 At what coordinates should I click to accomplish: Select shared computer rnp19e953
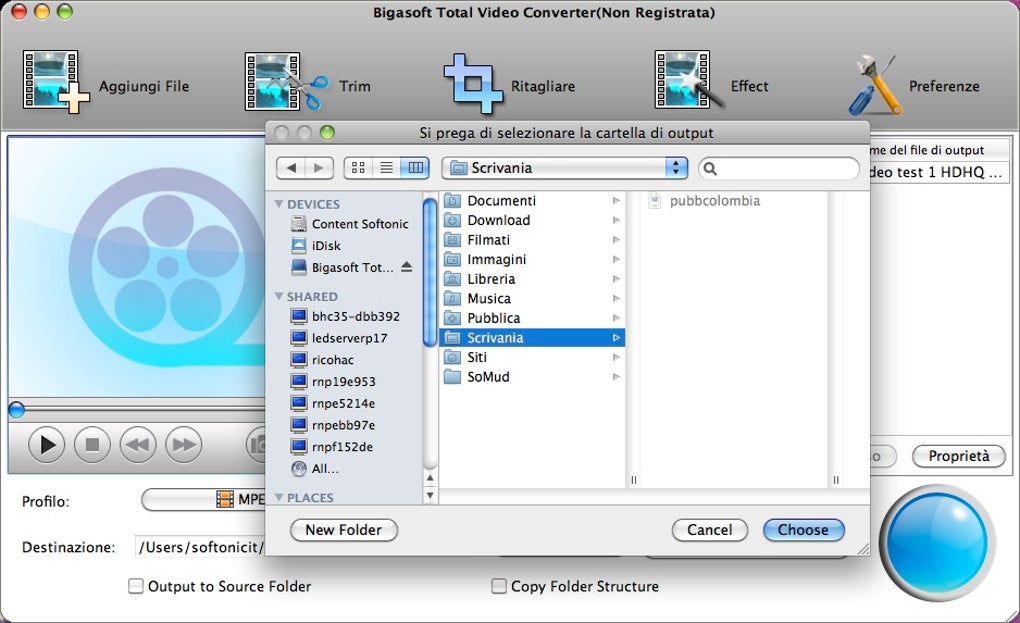click(x=333, y=381)
